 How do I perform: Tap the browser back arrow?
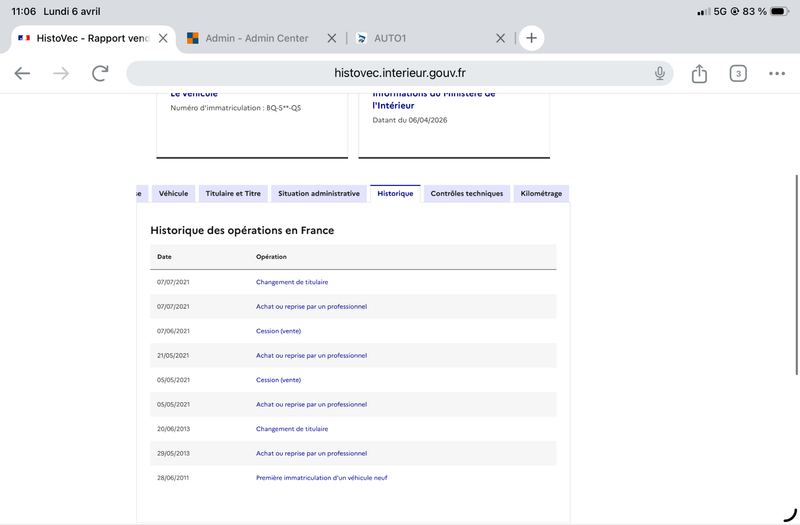click(22, 73)
